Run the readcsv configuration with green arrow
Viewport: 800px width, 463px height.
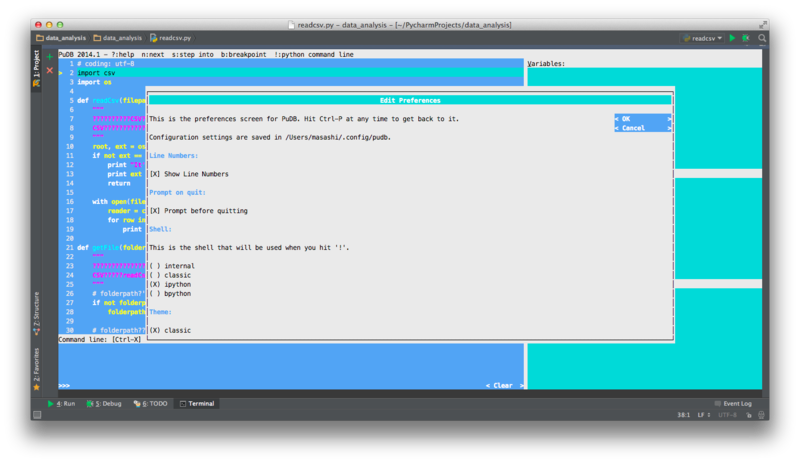pyautogui.click(x=732, y=38)
